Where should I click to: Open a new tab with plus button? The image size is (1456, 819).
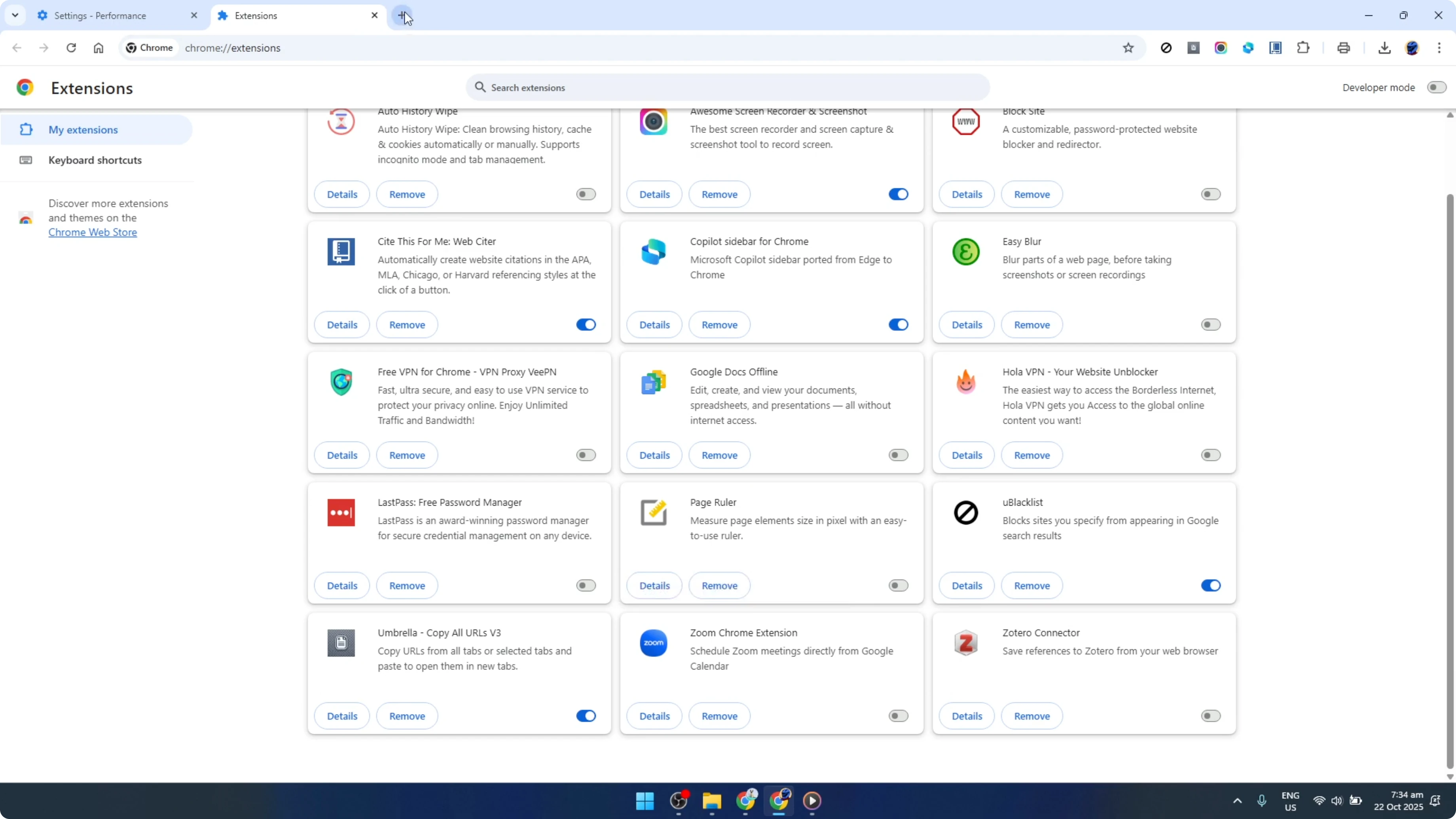point(402,16)
